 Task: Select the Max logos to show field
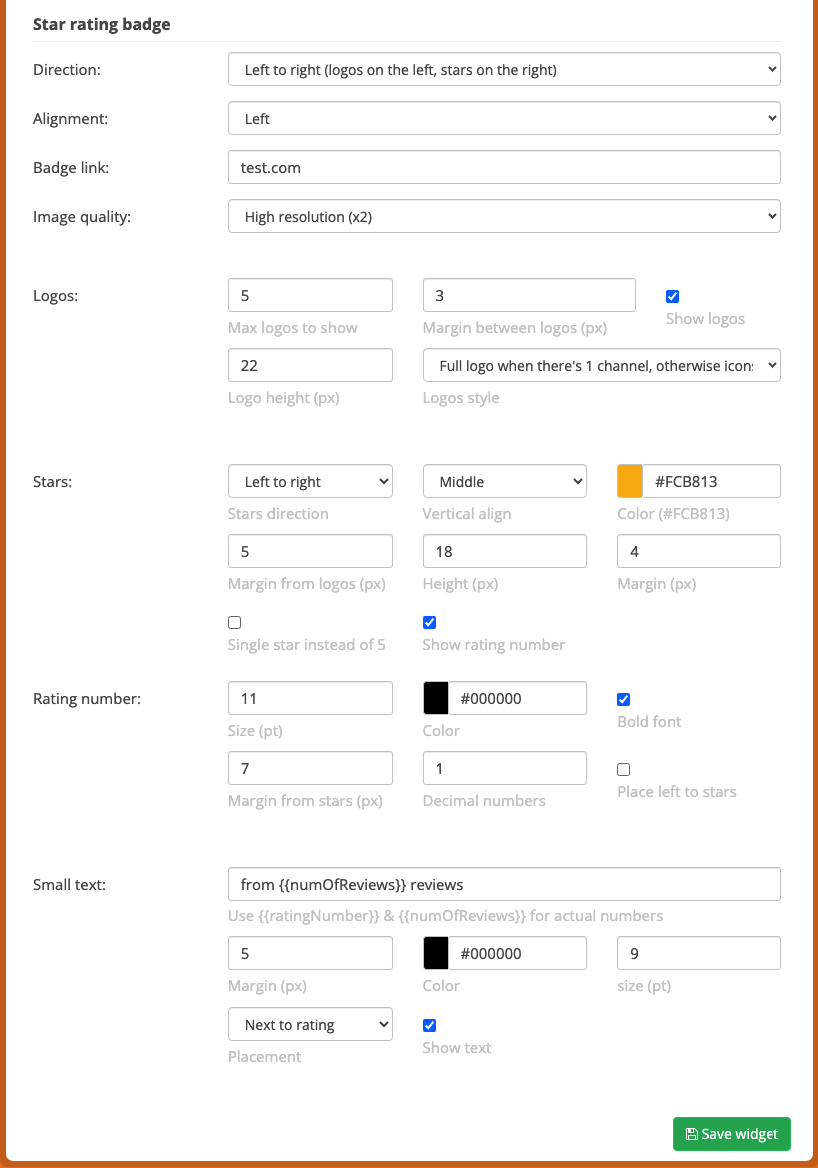(310, 295)
